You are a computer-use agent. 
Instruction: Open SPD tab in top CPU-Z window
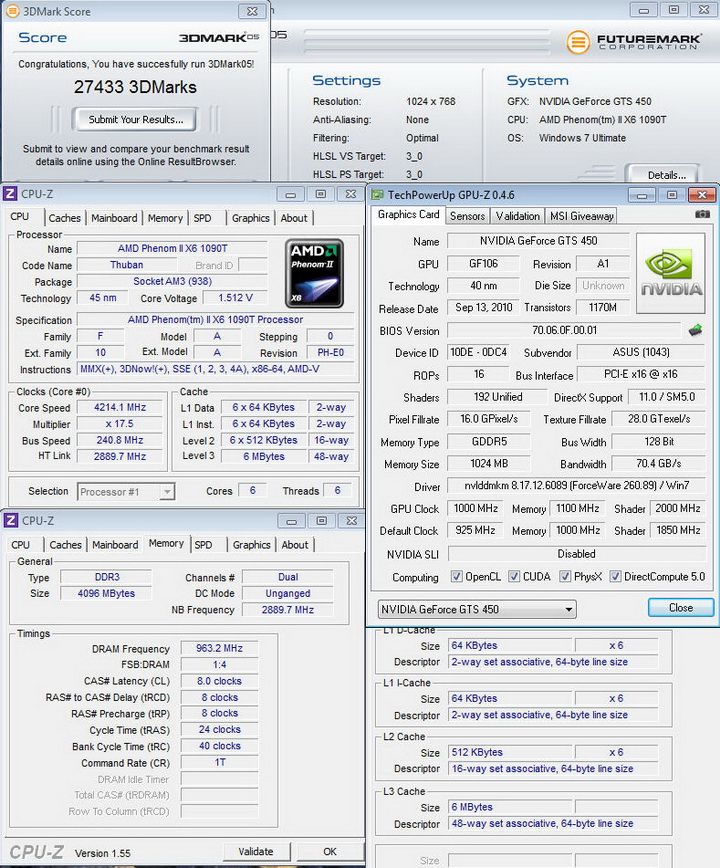203,218
